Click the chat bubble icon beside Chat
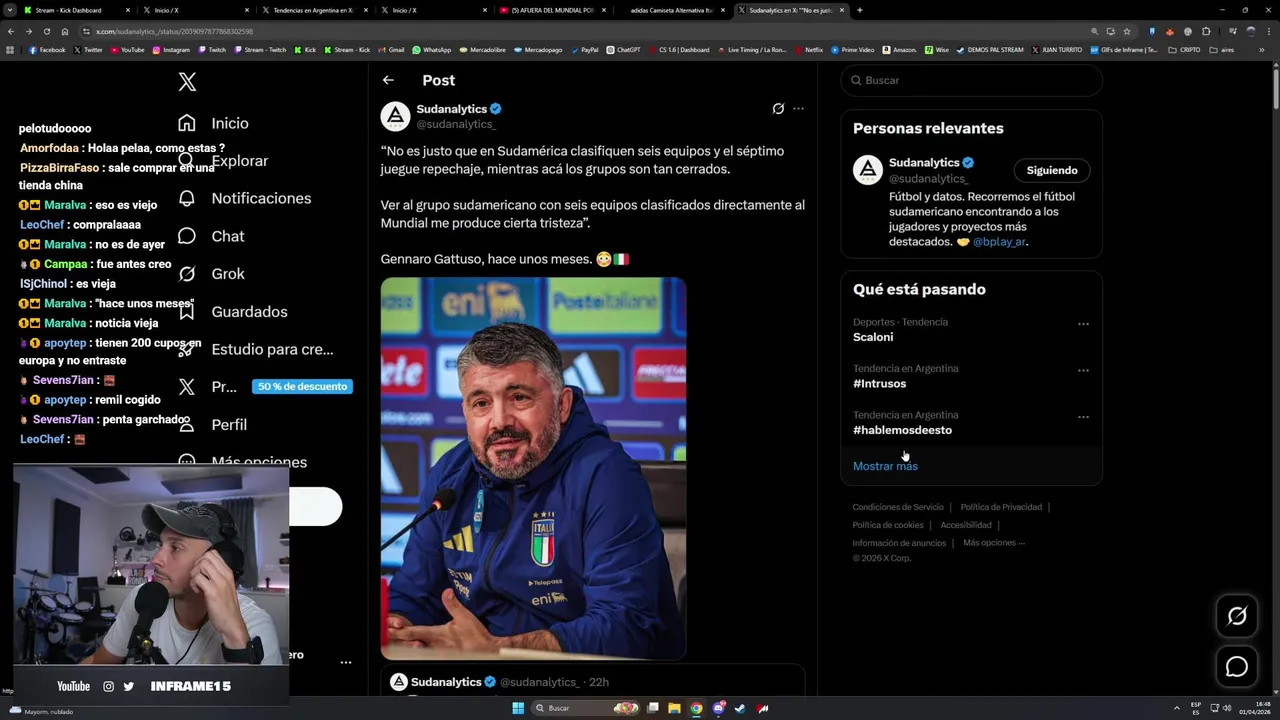This screenshot has height=720, width=1280. coord(187,236)
